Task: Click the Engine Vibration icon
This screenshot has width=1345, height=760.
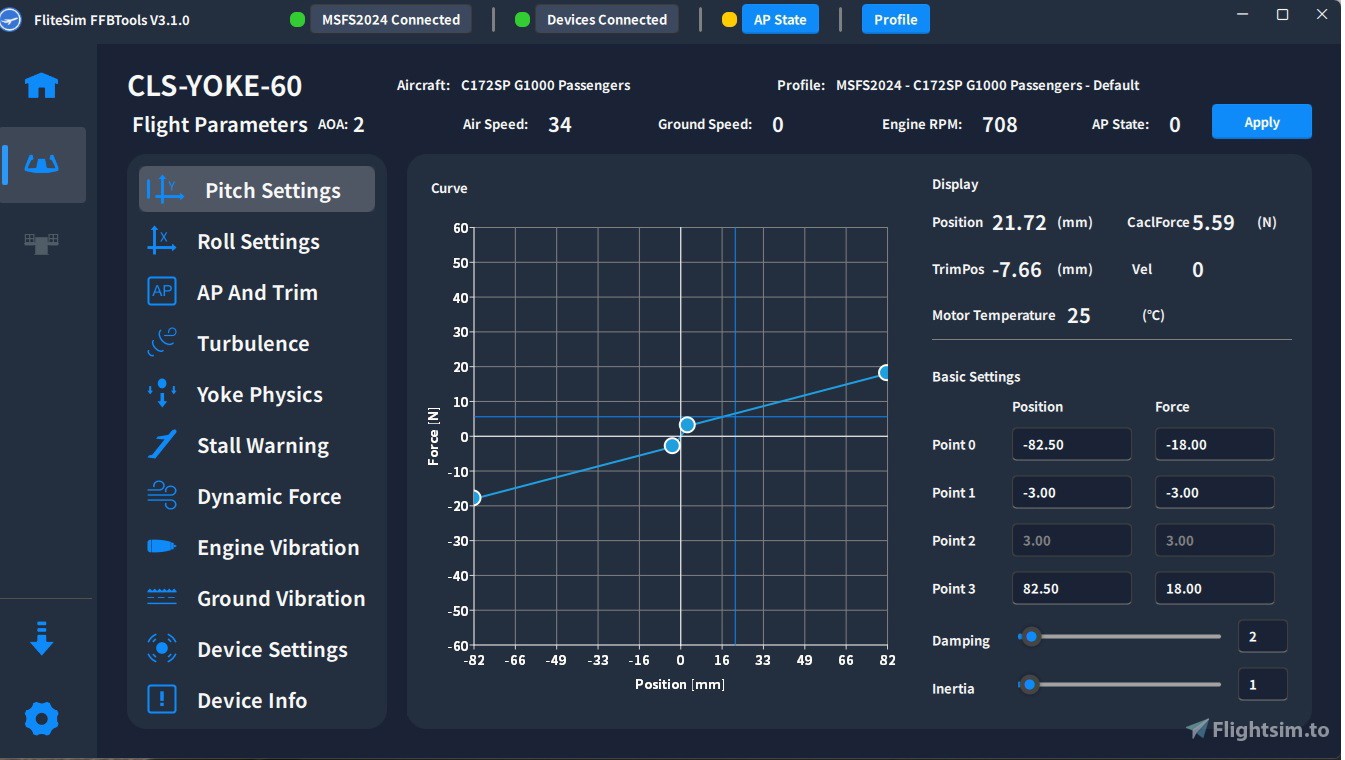Action: point(162,547)
